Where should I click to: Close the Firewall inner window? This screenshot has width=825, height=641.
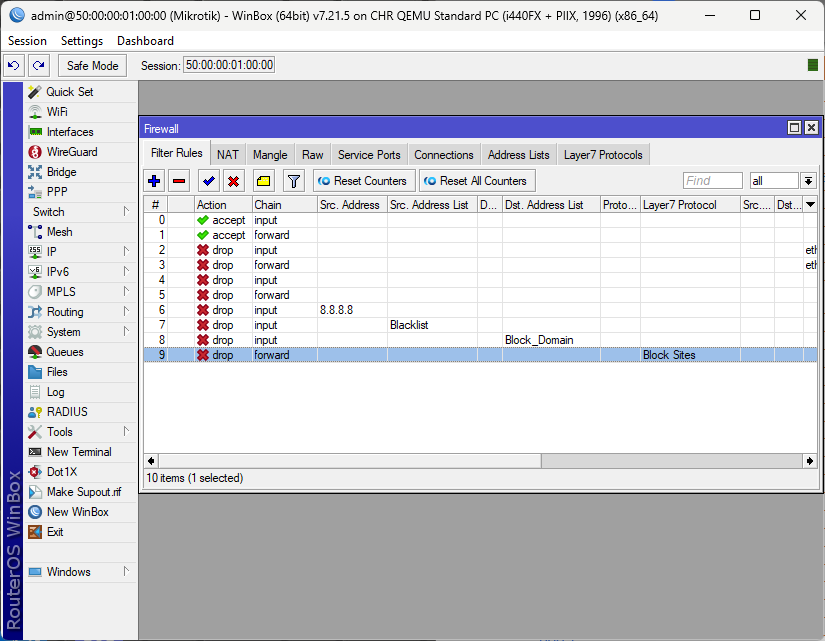(811, 128)
